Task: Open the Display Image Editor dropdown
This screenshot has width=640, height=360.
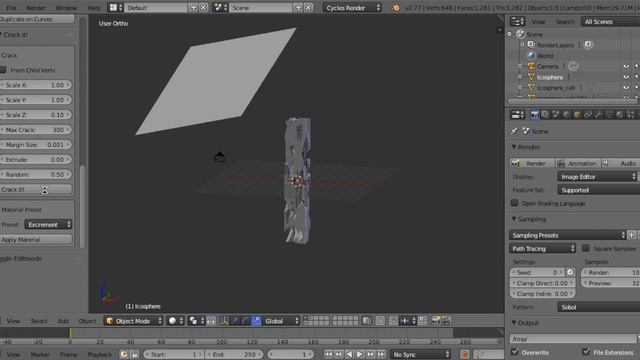Action: pos(598,177)
